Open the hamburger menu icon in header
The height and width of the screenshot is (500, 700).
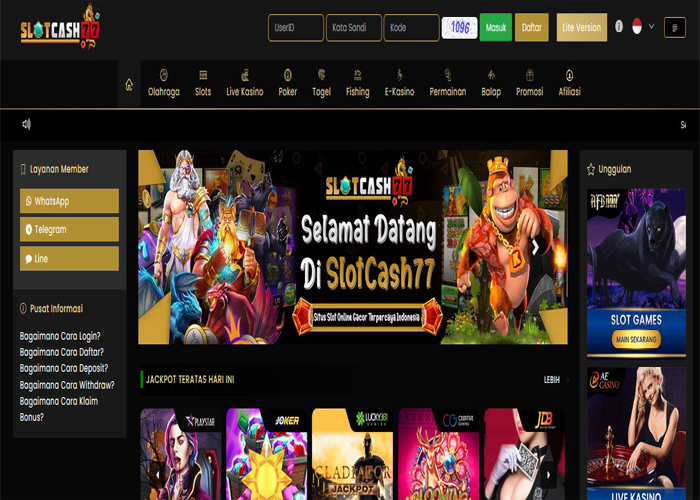pyautogui.click(x=675, y=27)
